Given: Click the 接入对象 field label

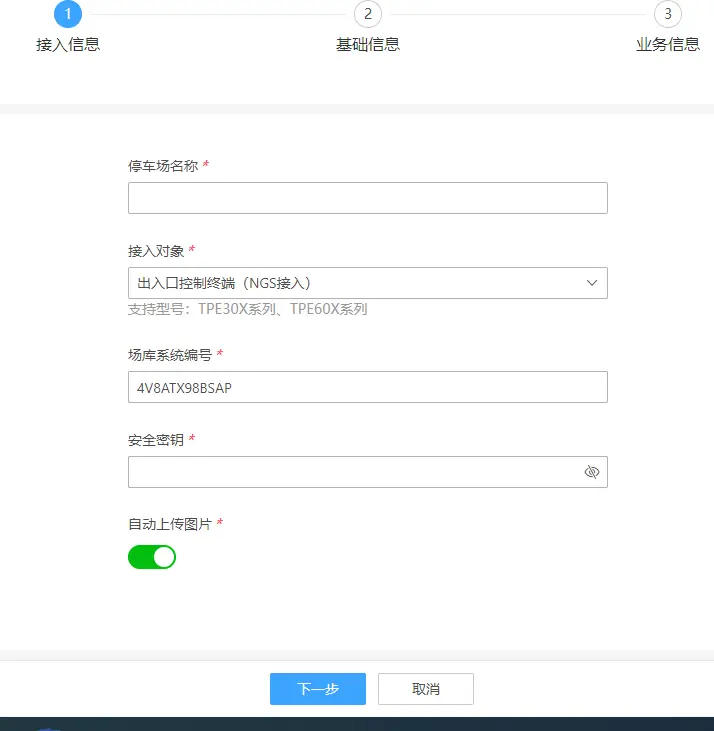Looking at the screenshot, I should point(156,250).
